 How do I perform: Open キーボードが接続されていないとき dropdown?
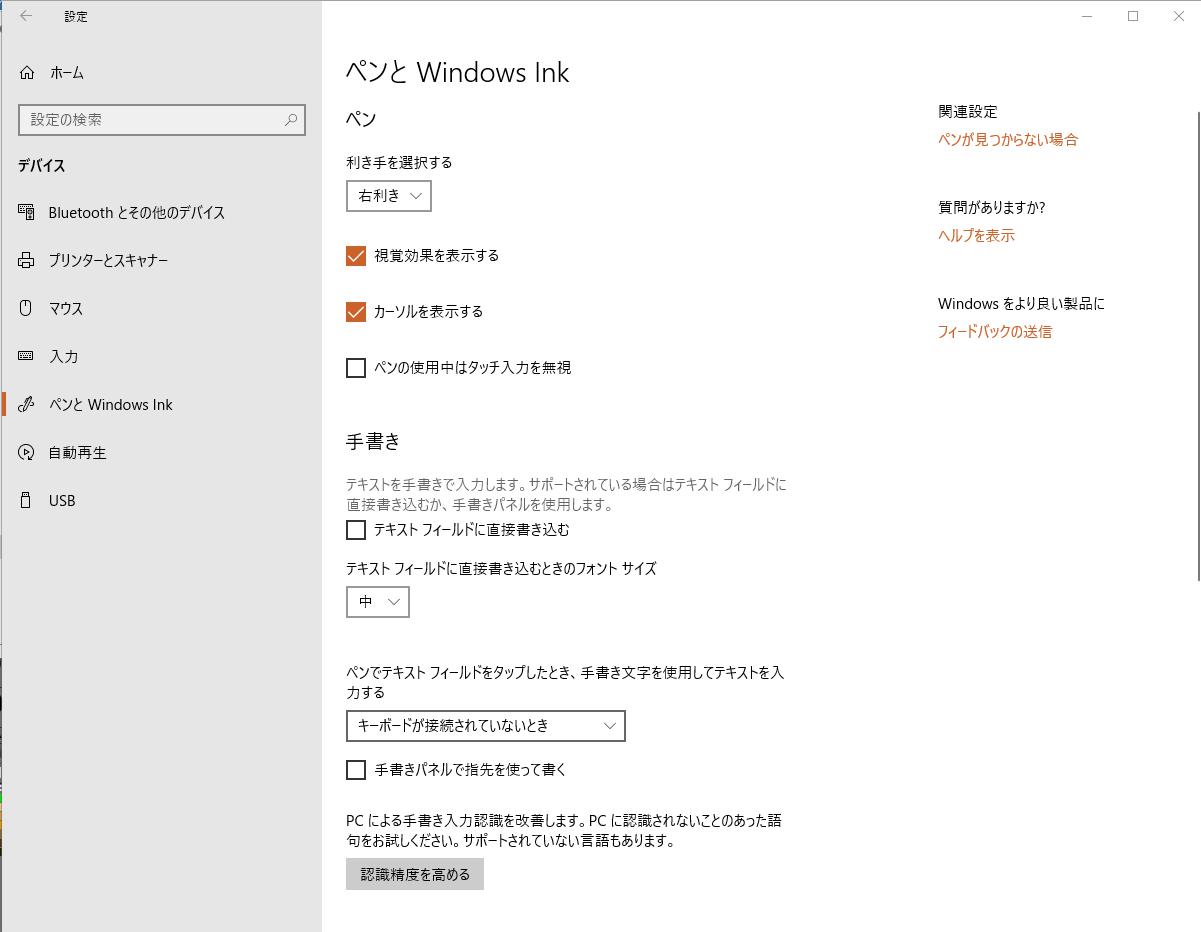point(486,726)
